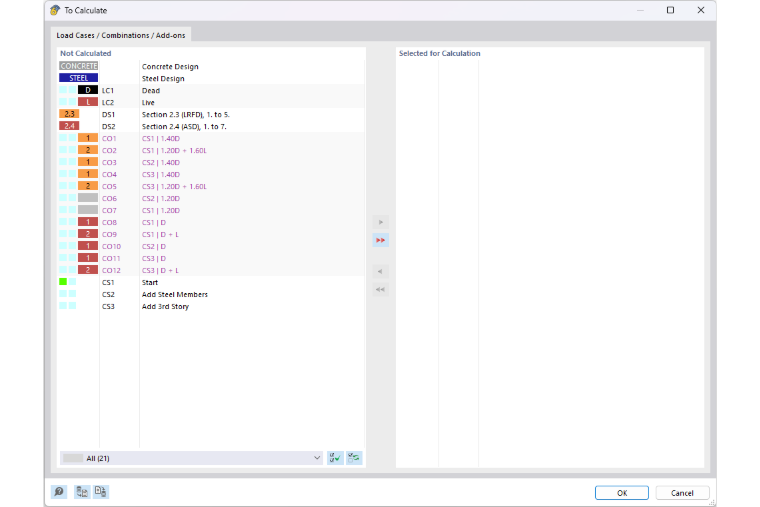
Task: Select CO8 CS1 | D row
Action: (211, 222)
